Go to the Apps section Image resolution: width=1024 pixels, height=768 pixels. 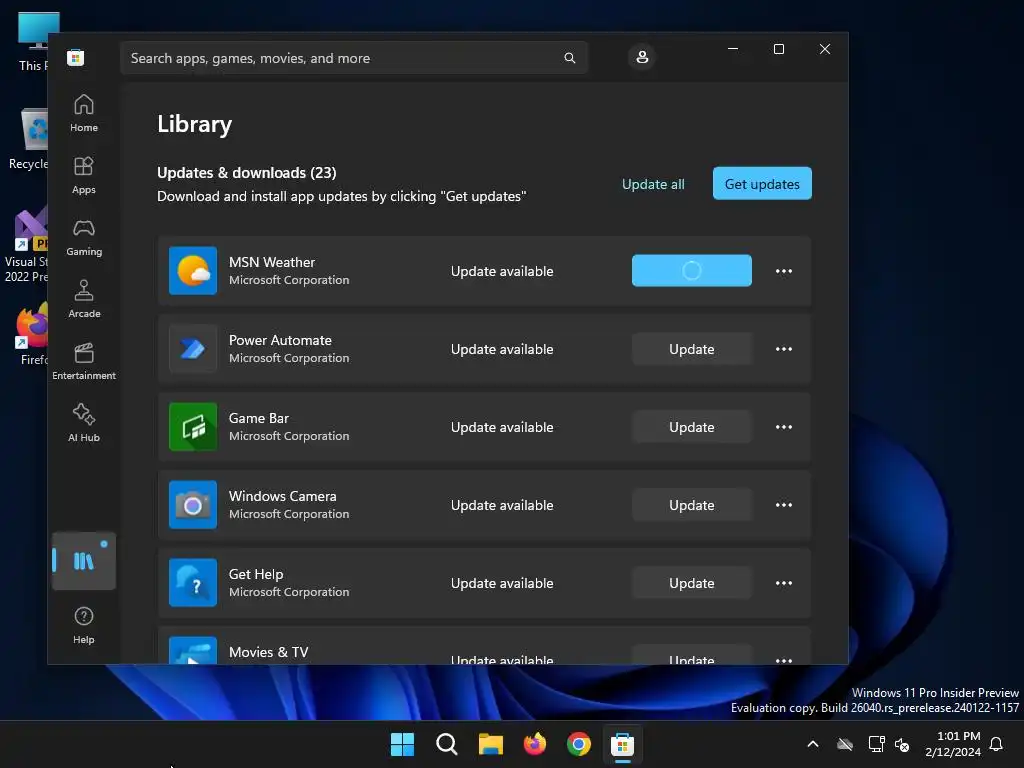point(84,175)
